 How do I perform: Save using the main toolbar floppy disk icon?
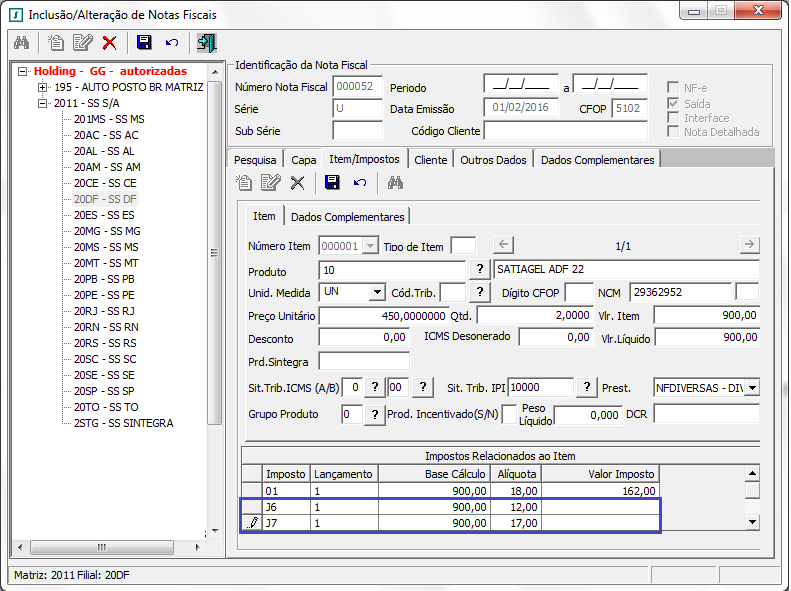pyautogui.click(x=144, y=42)
